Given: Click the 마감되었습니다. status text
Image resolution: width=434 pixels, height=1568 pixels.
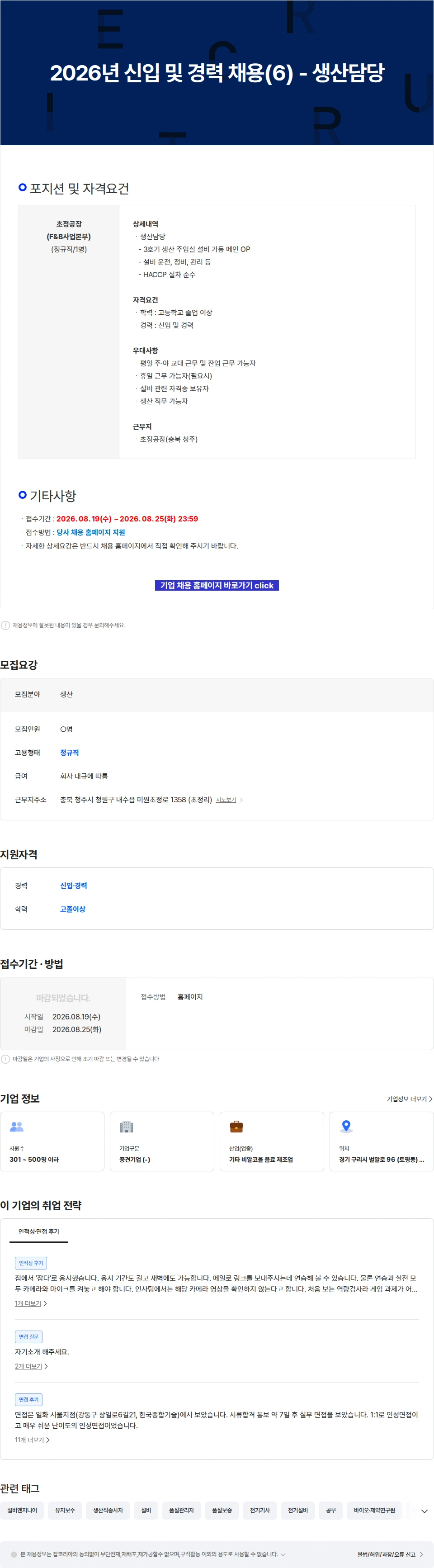Looking at the screenshot, I should (x=63, y=998).
